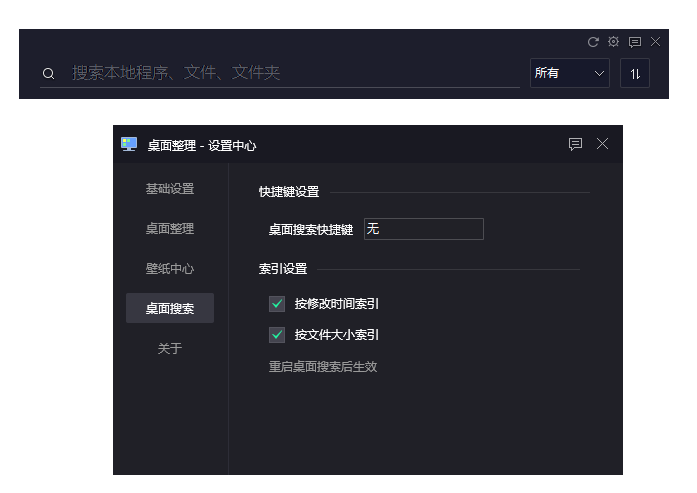Close the desktop search bar
The width and height of the screenshot is (697, 493).
coord(655,42)
